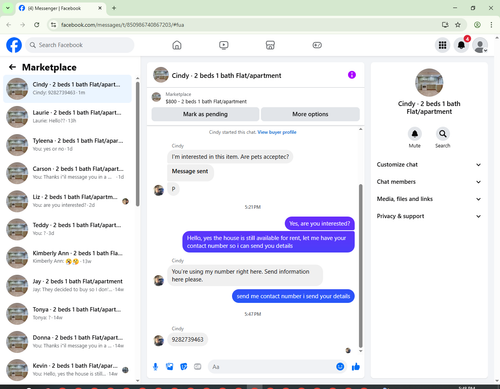
Task: Expand the Customize chat section
Action: click(429, 165)
